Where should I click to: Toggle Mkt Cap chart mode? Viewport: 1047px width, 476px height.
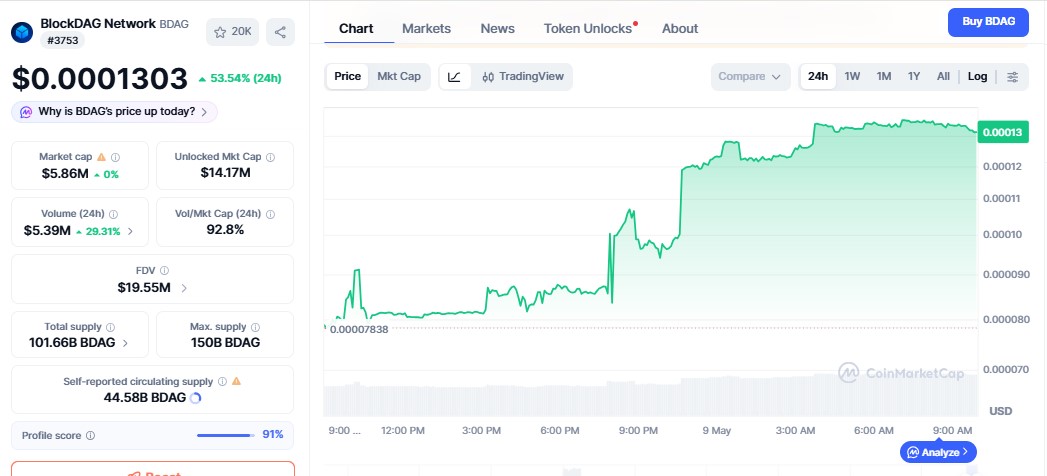pyautogui.click(x=399, y=76)
